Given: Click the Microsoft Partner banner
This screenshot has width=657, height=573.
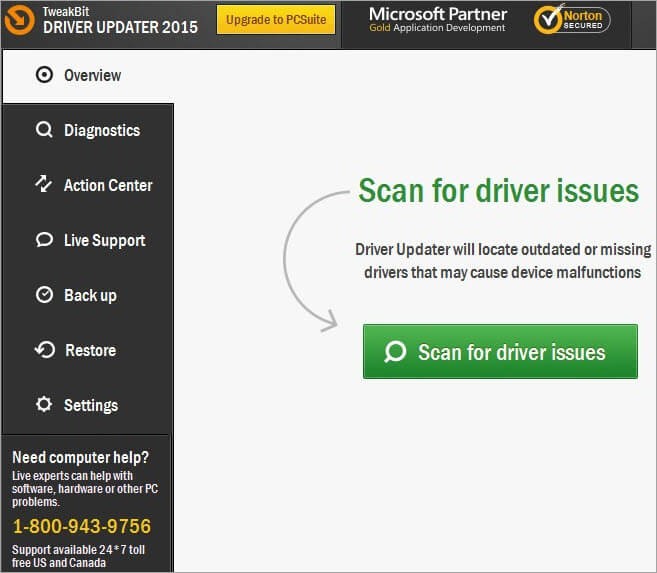Looking at the screenshot, I should (437, 19).
